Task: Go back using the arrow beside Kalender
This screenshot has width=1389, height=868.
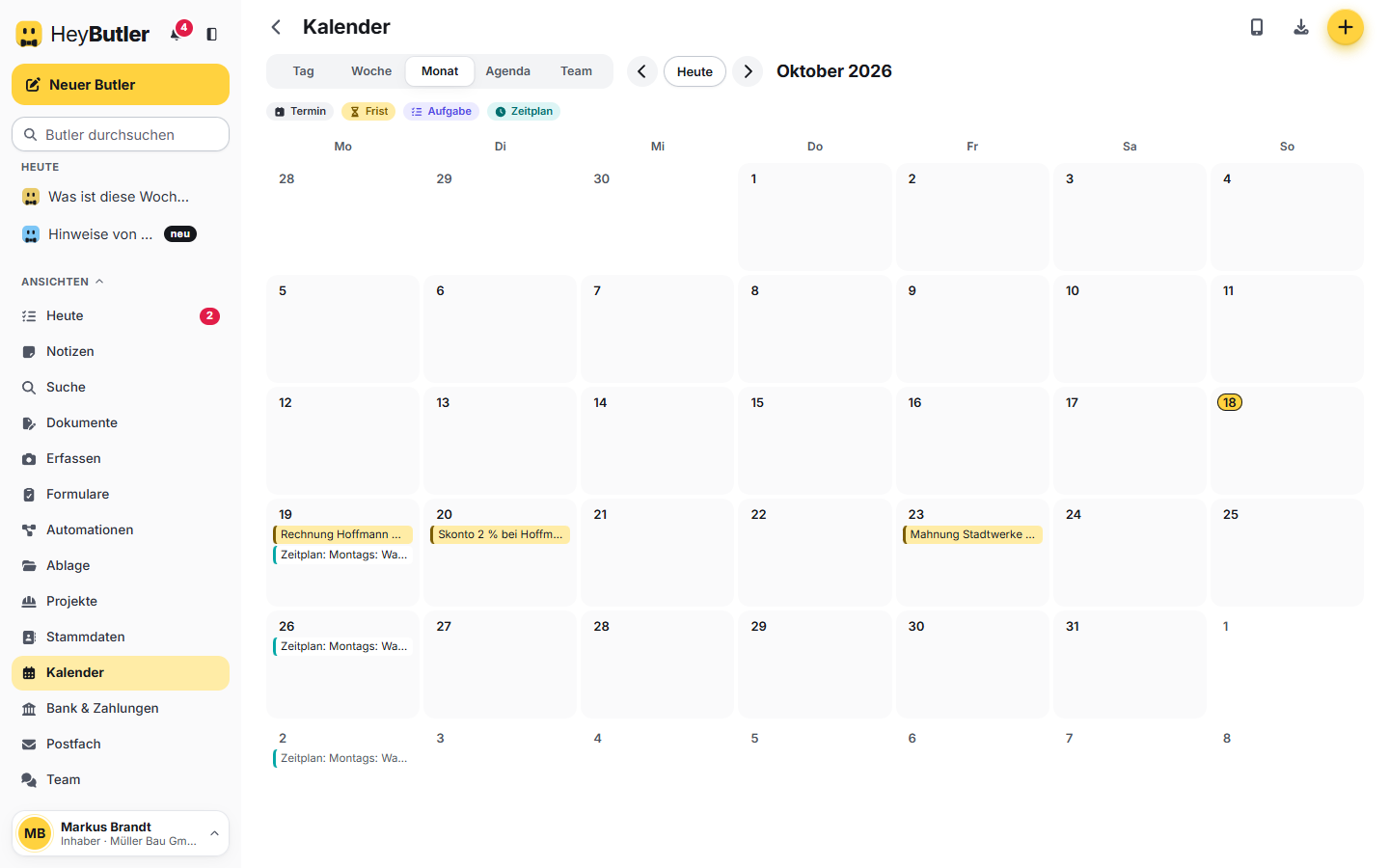Action: click(x=276, y=27)
